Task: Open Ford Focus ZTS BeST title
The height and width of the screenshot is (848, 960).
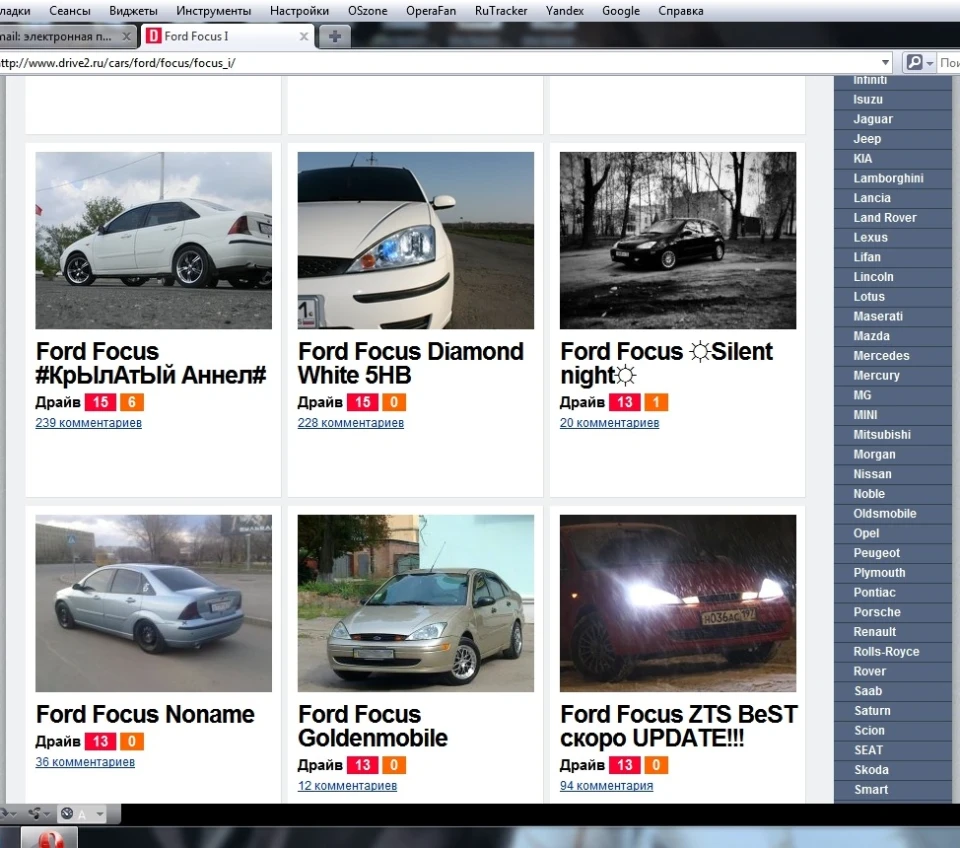Action: coord(679,726)
